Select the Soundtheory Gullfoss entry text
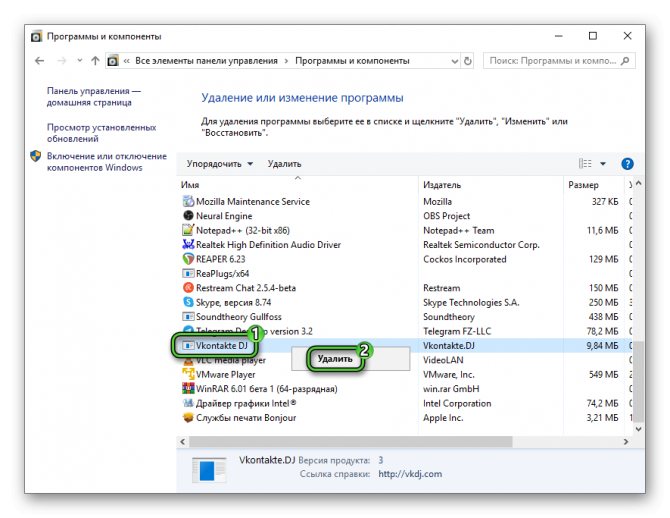 pos(239,317)
